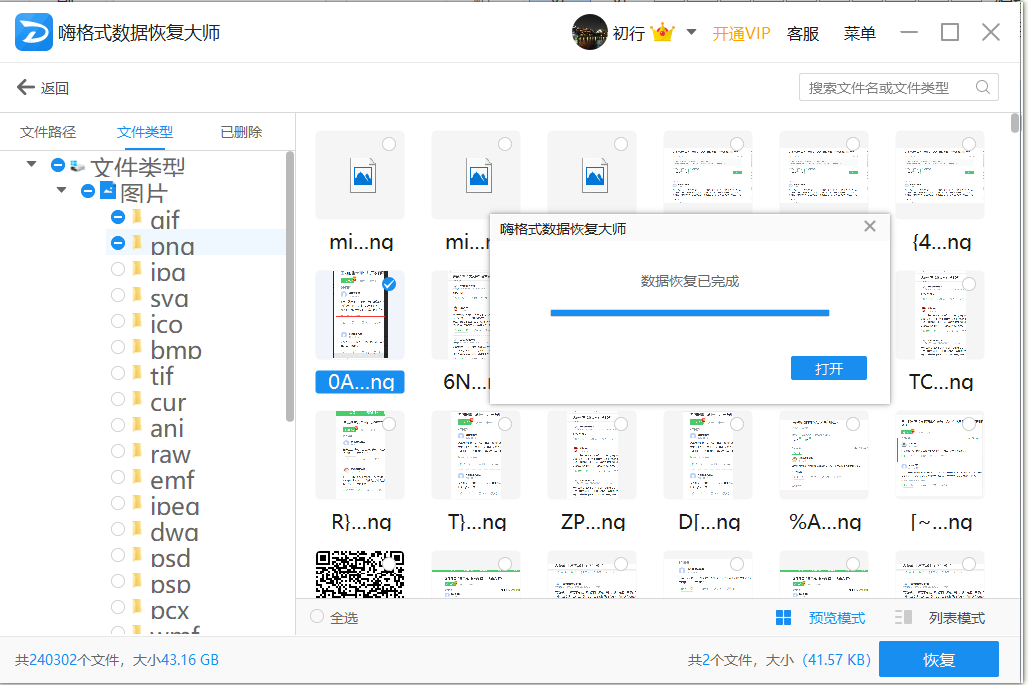The height and width of the screenshot is (685, 1028).
Task: Open the {4...ng thumbnail
Action: (939, 175)
